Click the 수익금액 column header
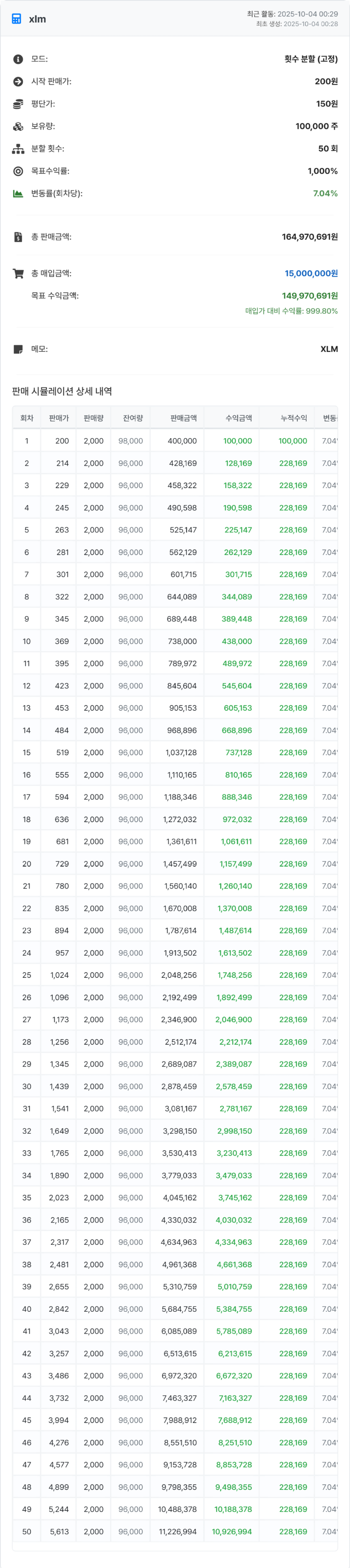This screenshot has width=350, height=1568. pos(238,418)
